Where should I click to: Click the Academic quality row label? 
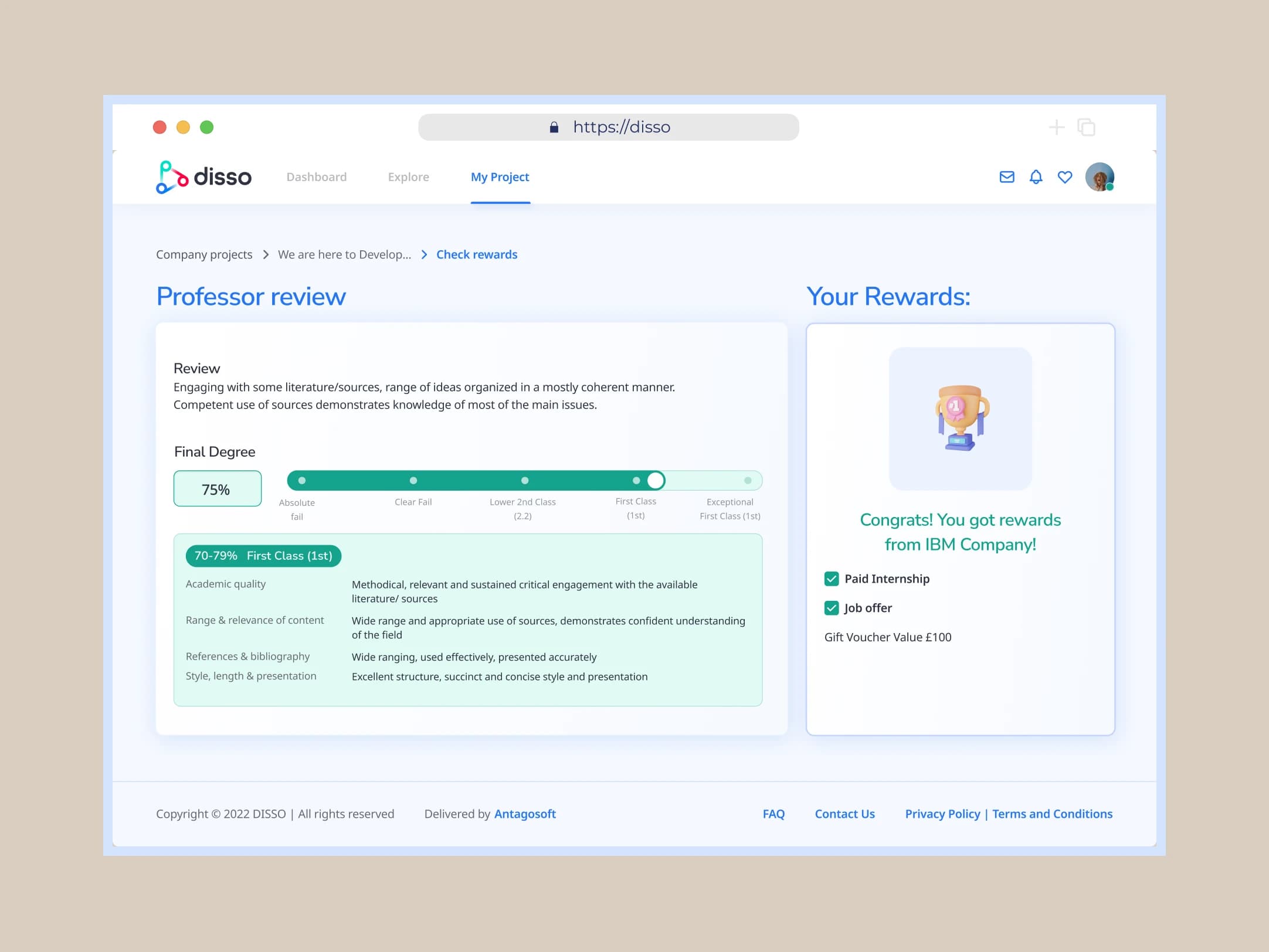(226, 584)
